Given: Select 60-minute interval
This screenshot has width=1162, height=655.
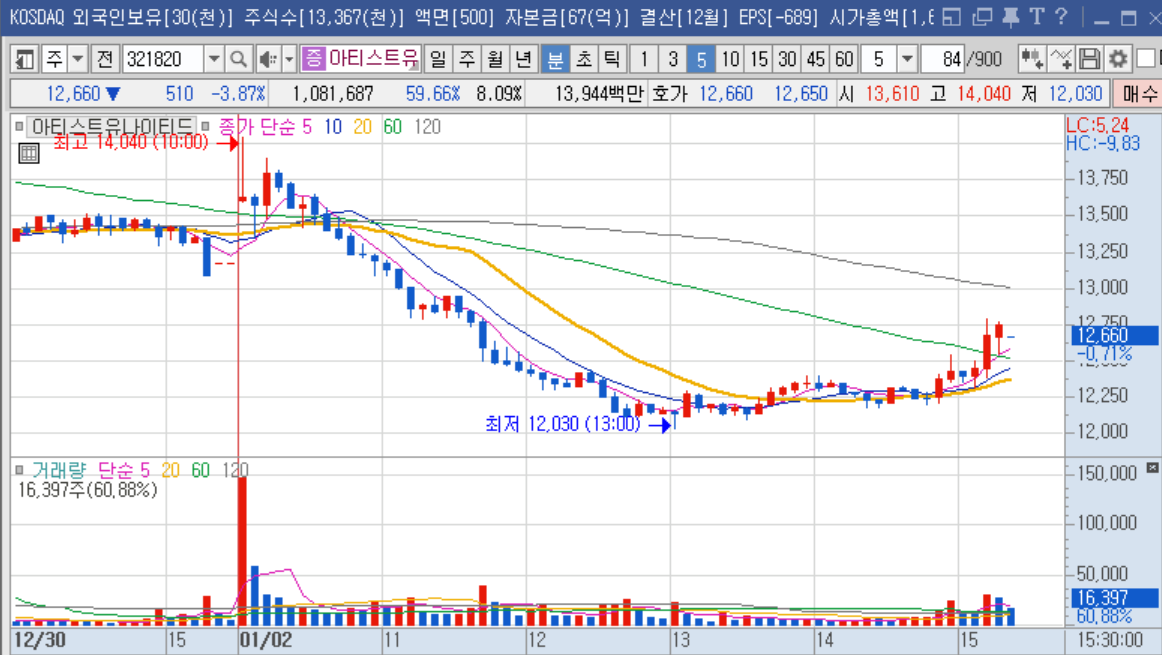Looking at the screenshot, I should [844, 59].
